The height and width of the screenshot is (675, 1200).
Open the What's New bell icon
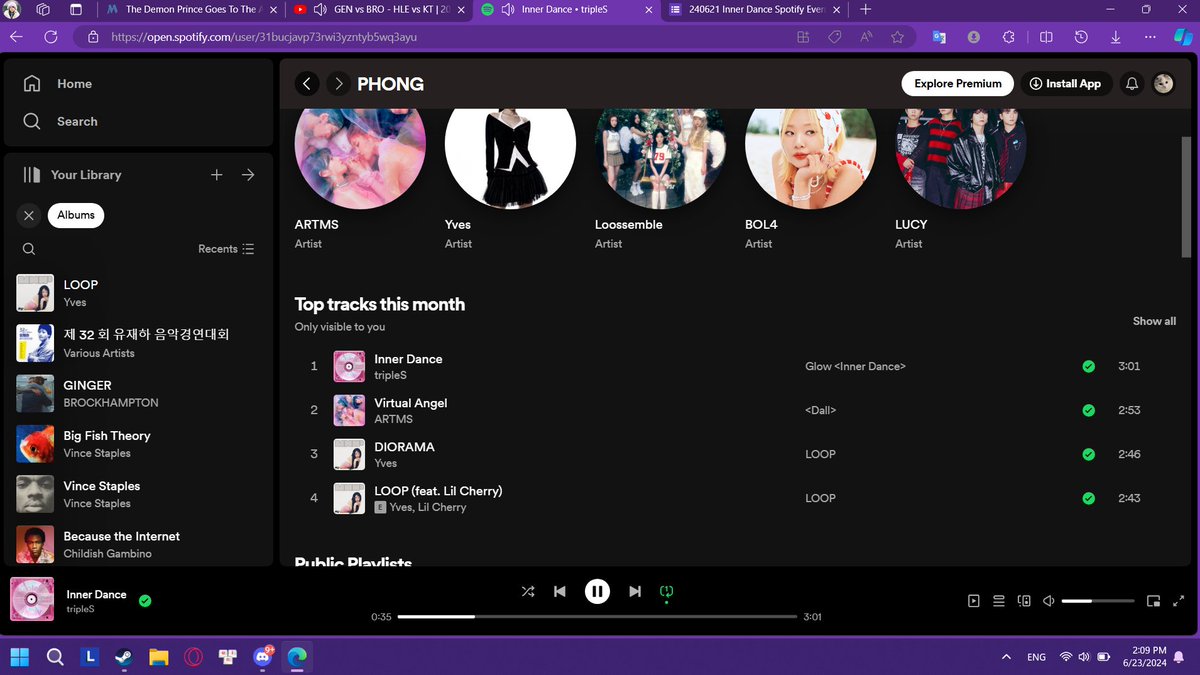1132,84
